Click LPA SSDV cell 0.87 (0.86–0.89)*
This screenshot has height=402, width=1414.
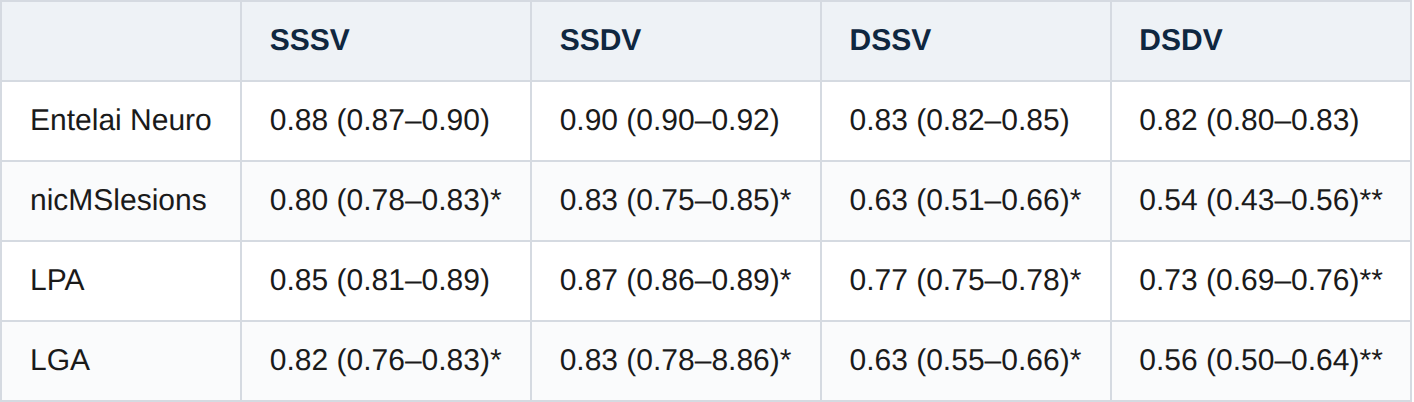coord(675,281)
